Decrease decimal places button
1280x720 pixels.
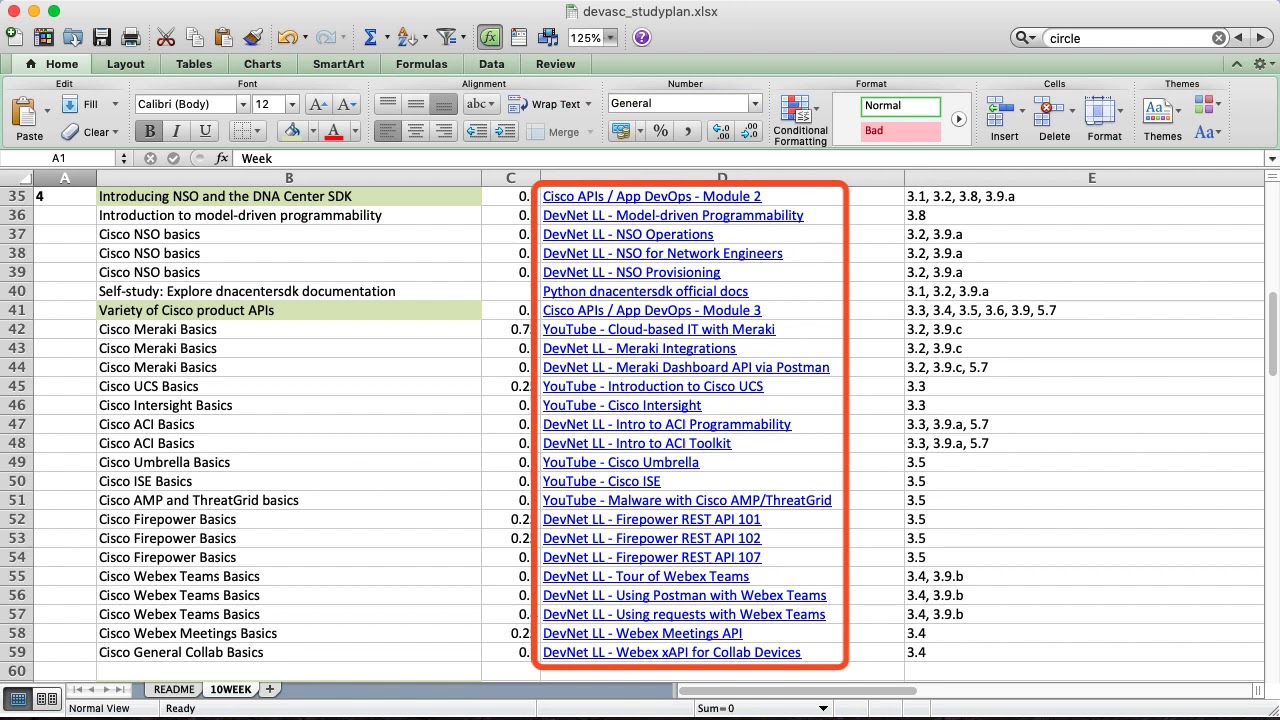(x=749, y=131)
